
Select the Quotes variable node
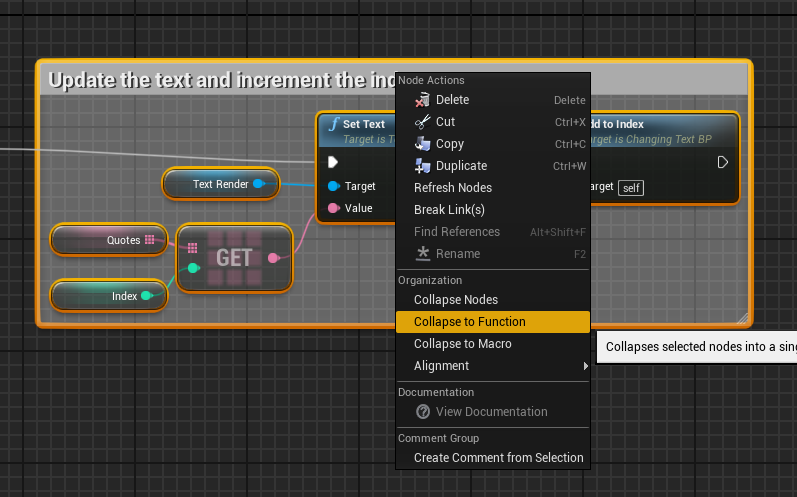point(109,240)
